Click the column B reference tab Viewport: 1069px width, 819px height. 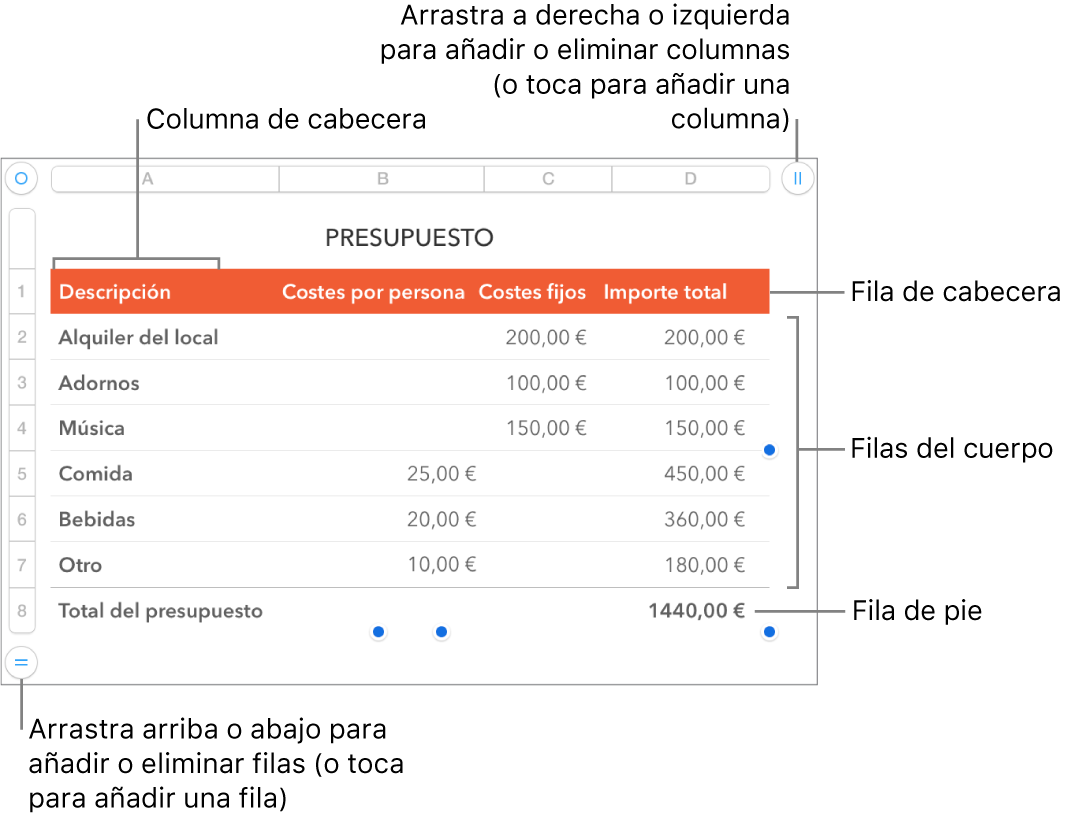click(x=381, y=178)
